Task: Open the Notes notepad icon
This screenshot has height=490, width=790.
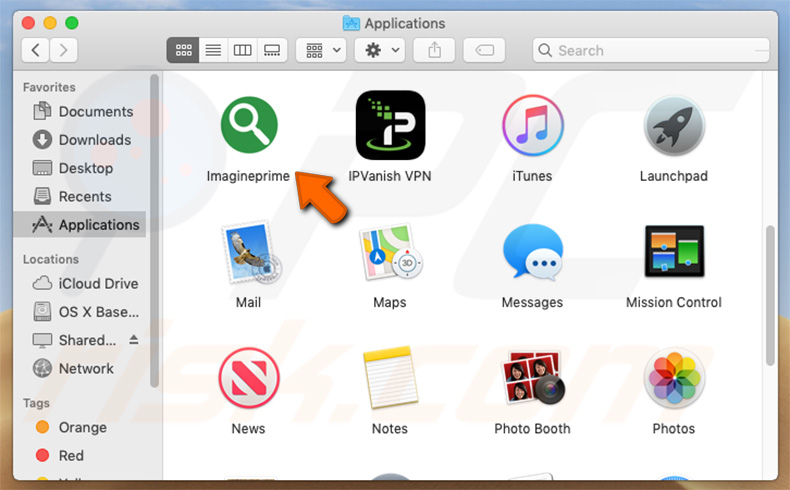Action: click(x=390, y=377)
